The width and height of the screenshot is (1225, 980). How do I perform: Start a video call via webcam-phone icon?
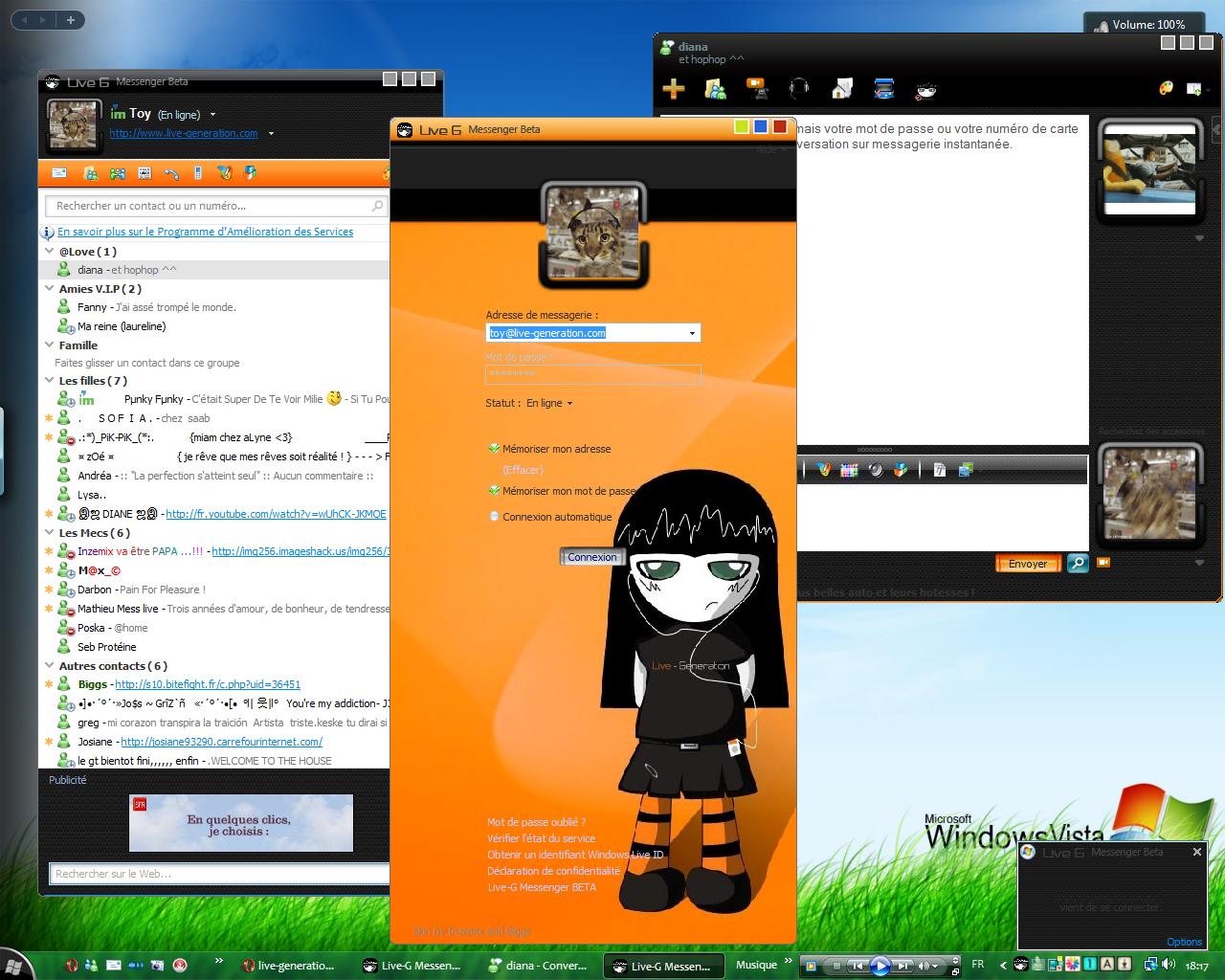coord(757,89)
